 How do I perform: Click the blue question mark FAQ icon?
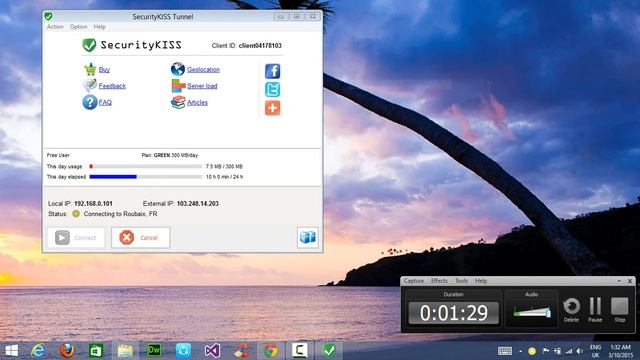click(x=89, y=102)
